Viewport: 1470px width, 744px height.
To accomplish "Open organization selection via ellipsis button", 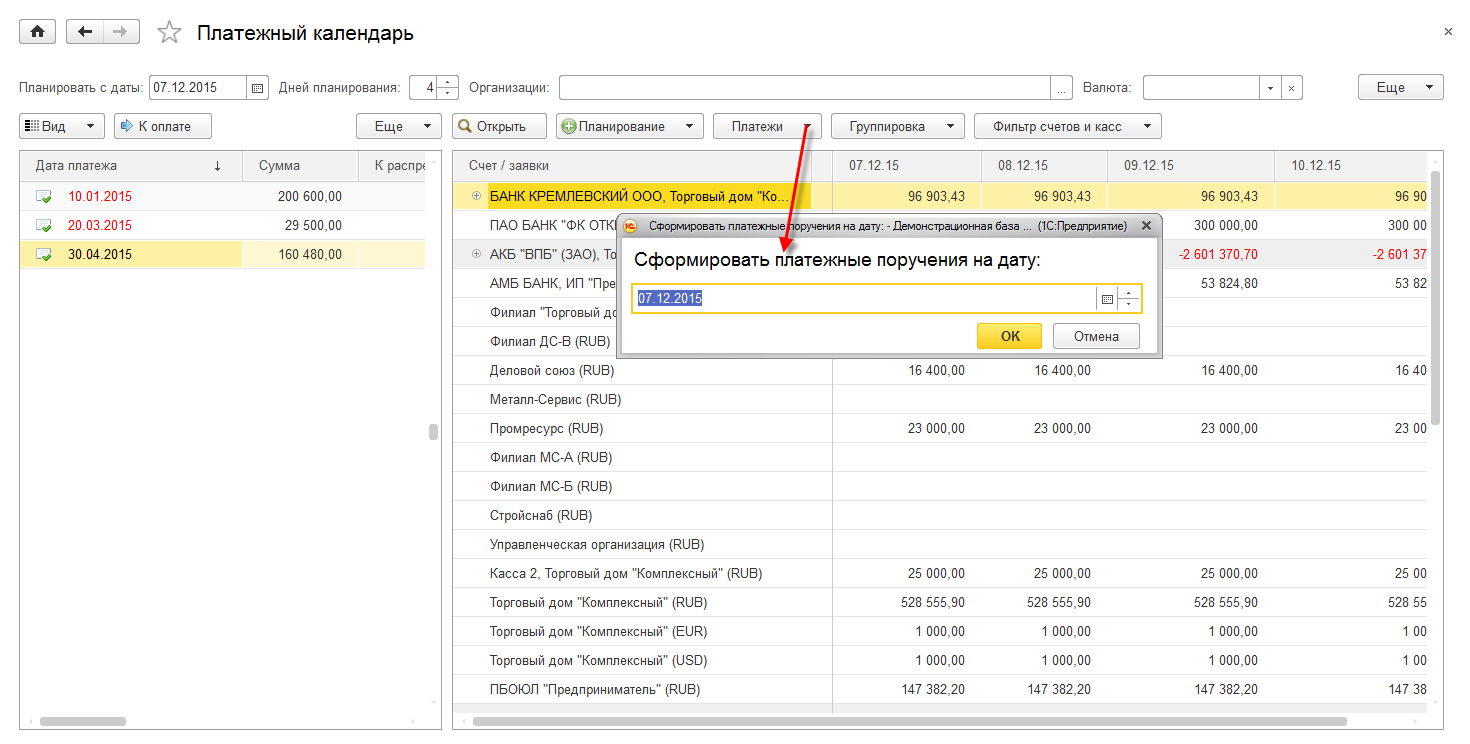I will point(1062,88).
